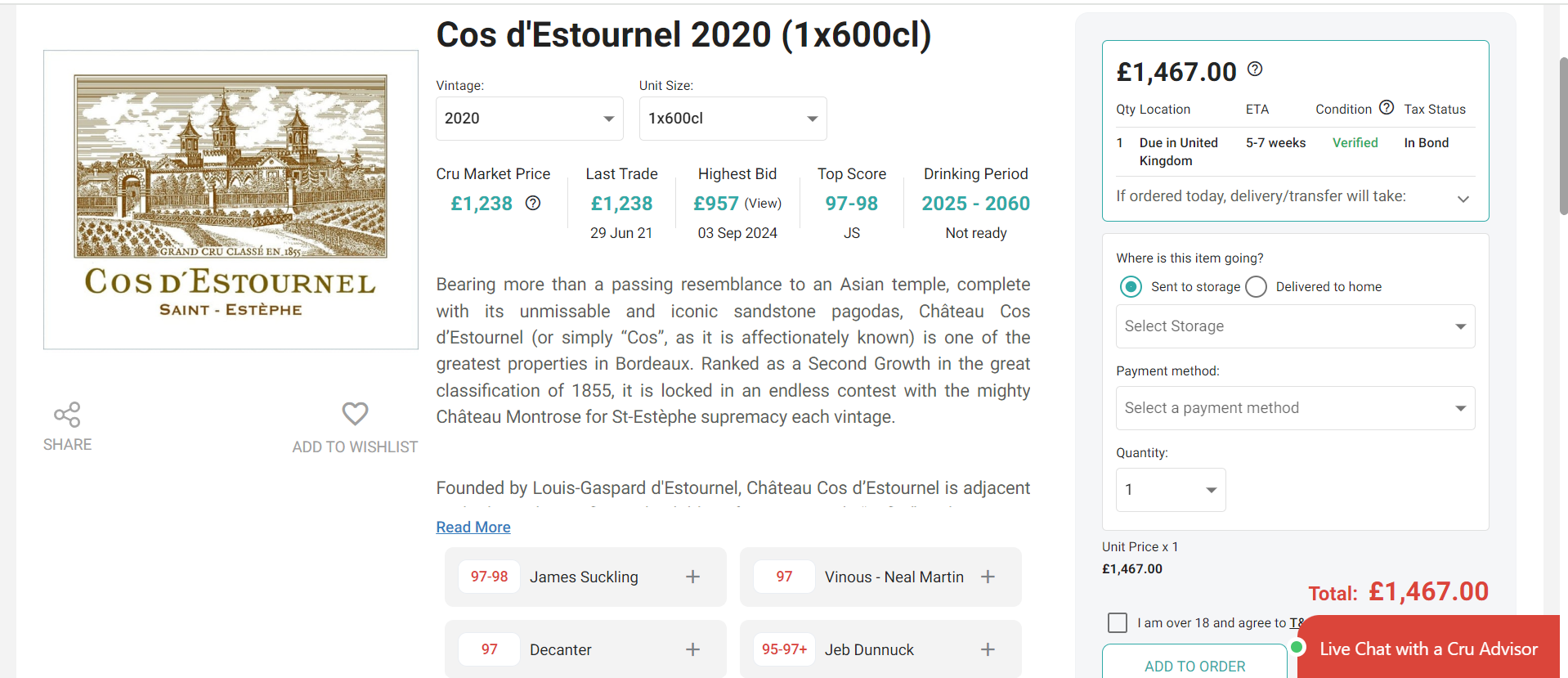
Task: Add wine to wishlist via heart icon
Action: click(355, 414)
